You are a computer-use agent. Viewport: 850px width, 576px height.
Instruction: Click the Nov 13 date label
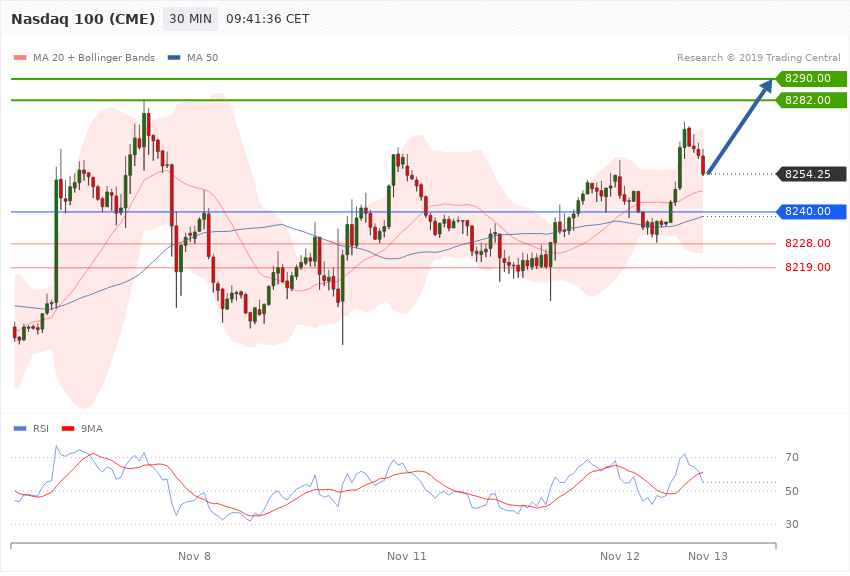pos(707,556)
